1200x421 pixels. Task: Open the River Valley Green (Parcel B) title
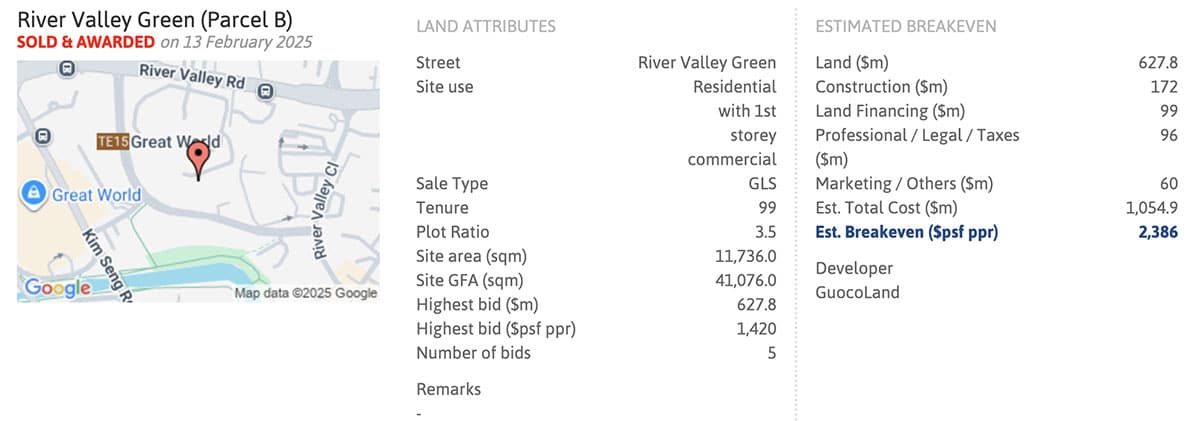point(155,19)
